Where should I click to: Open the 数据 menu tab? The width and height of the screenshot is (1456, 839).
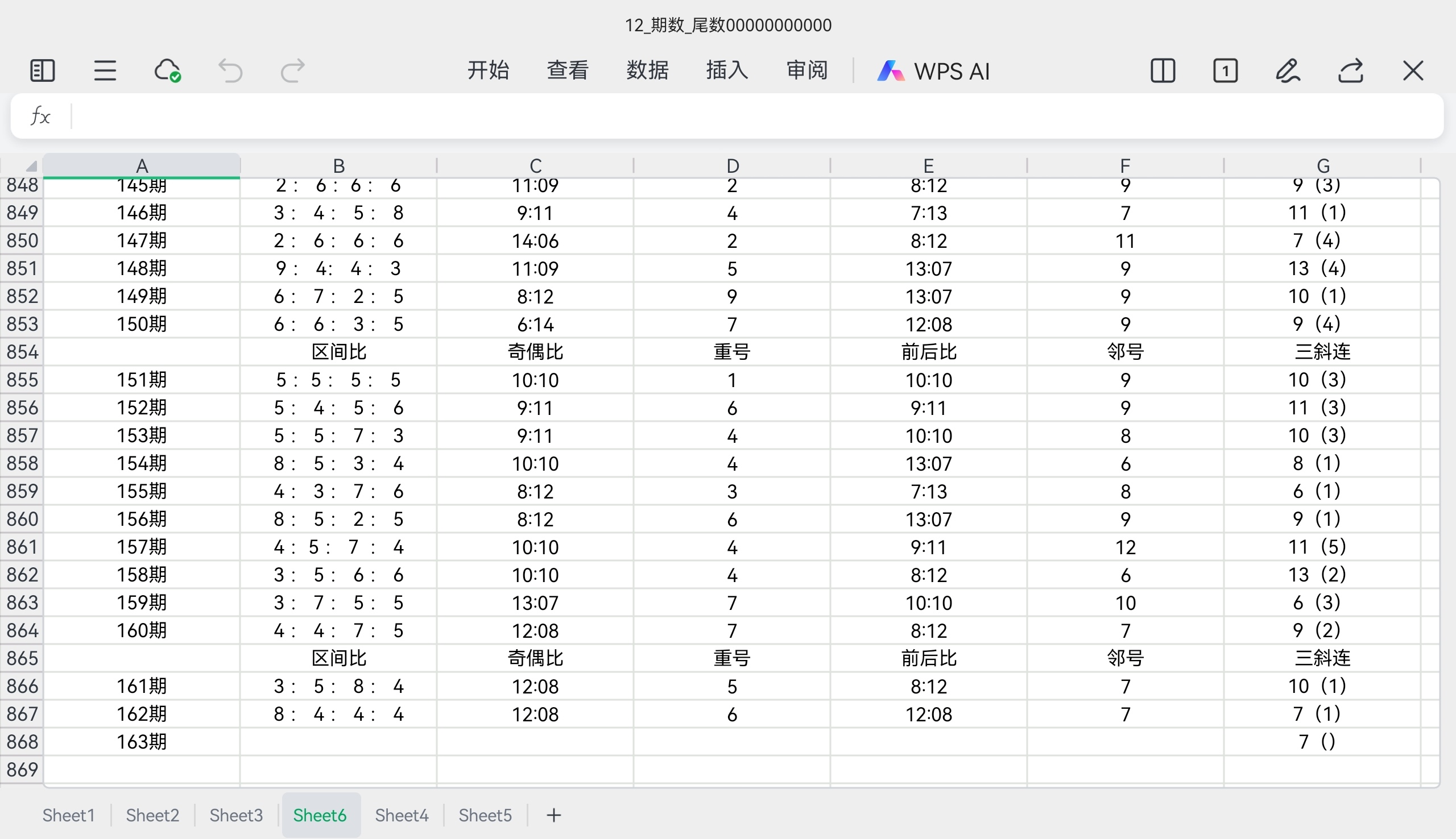pos(647,70)
